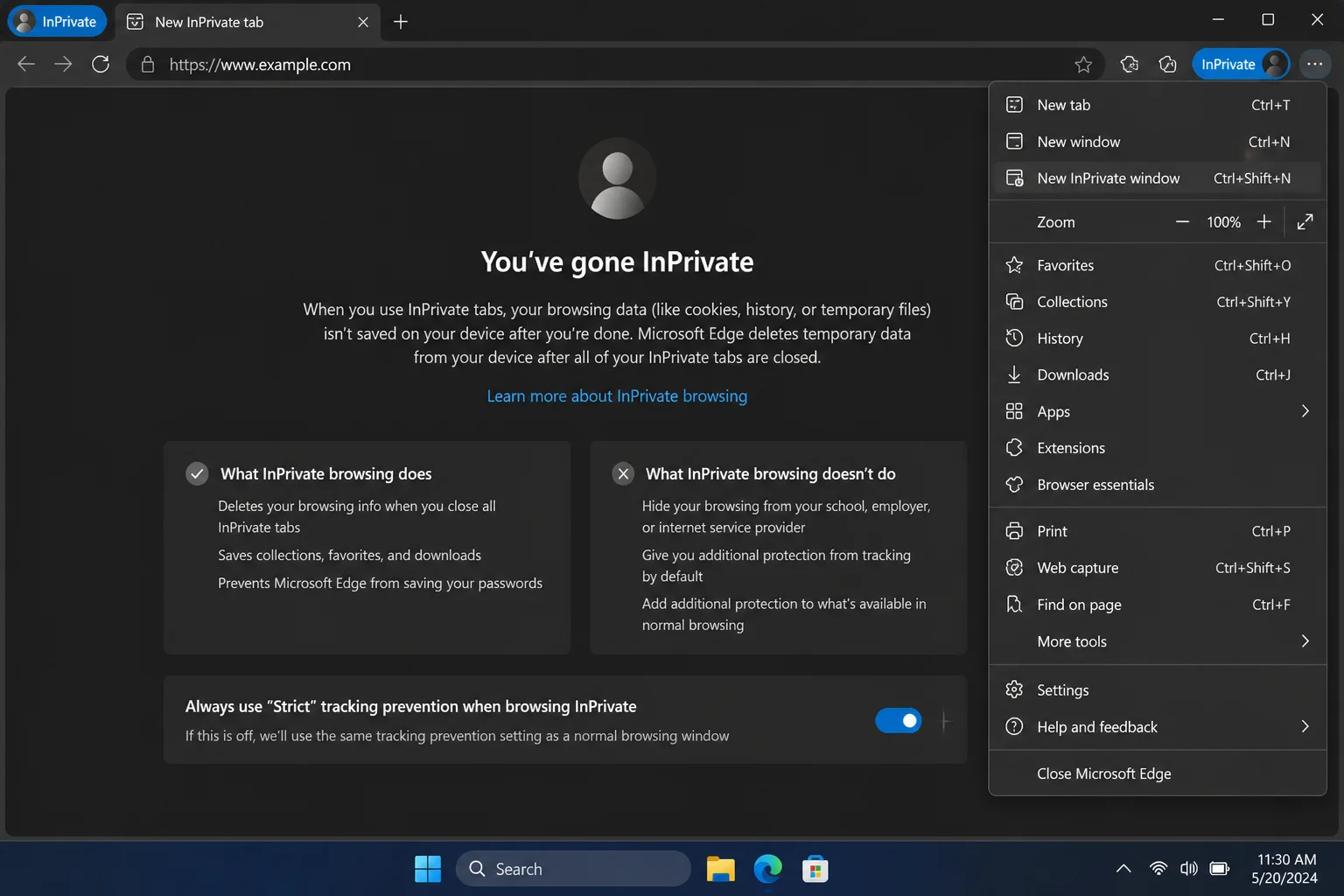1344x896 pixels.
Task: Choose New tab from the menu
Action: point(1157,105)
